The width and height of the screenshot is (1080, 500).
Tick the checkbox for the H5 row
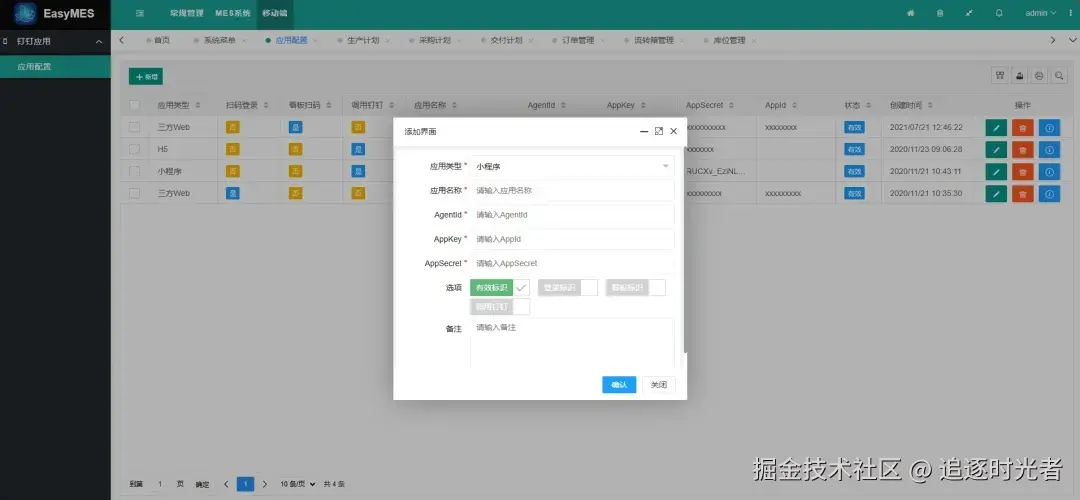(x=134, y=149)
